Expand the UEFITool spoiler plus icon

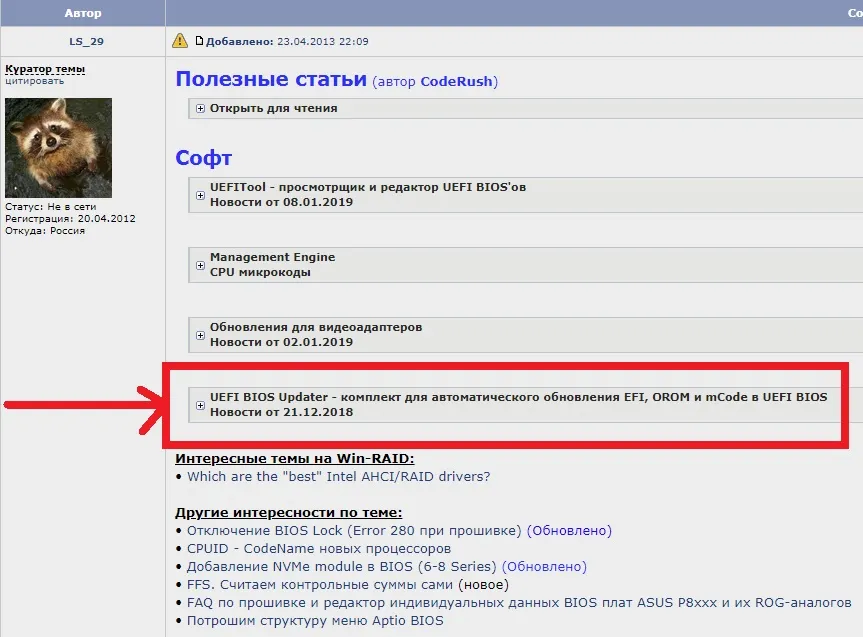coord(200,195)
